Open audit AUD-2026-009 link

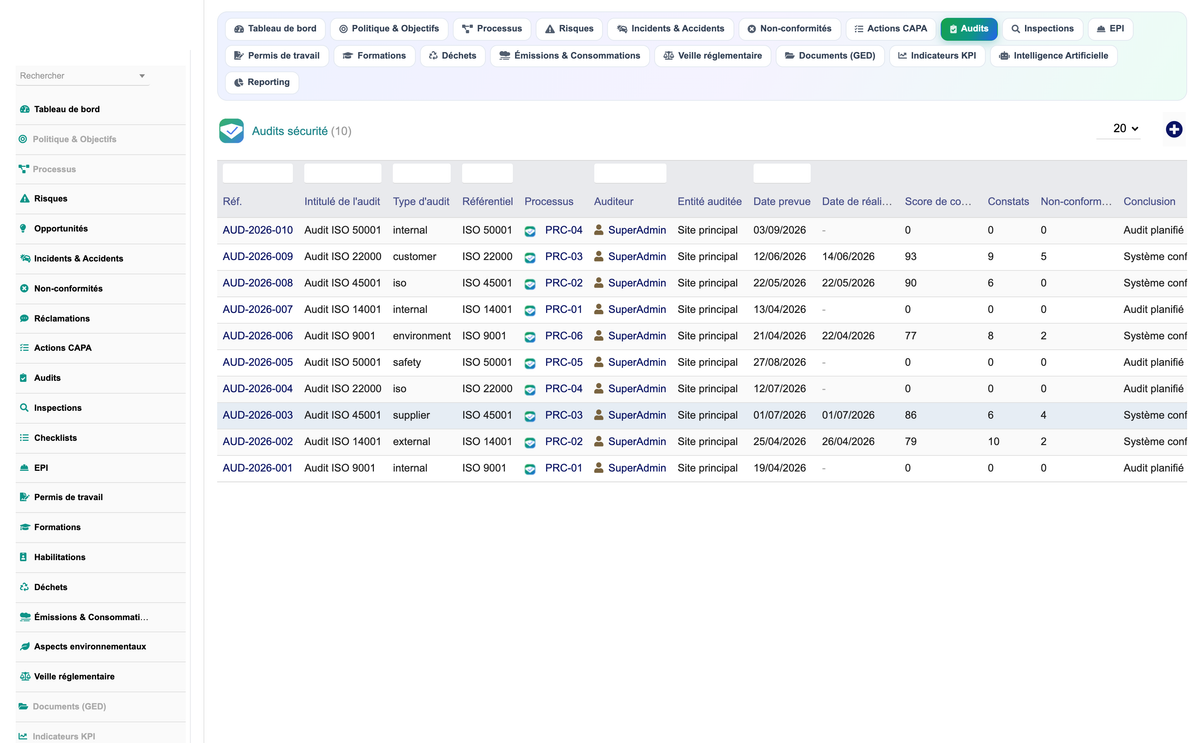pyautogui.click(x=258, y=257)
